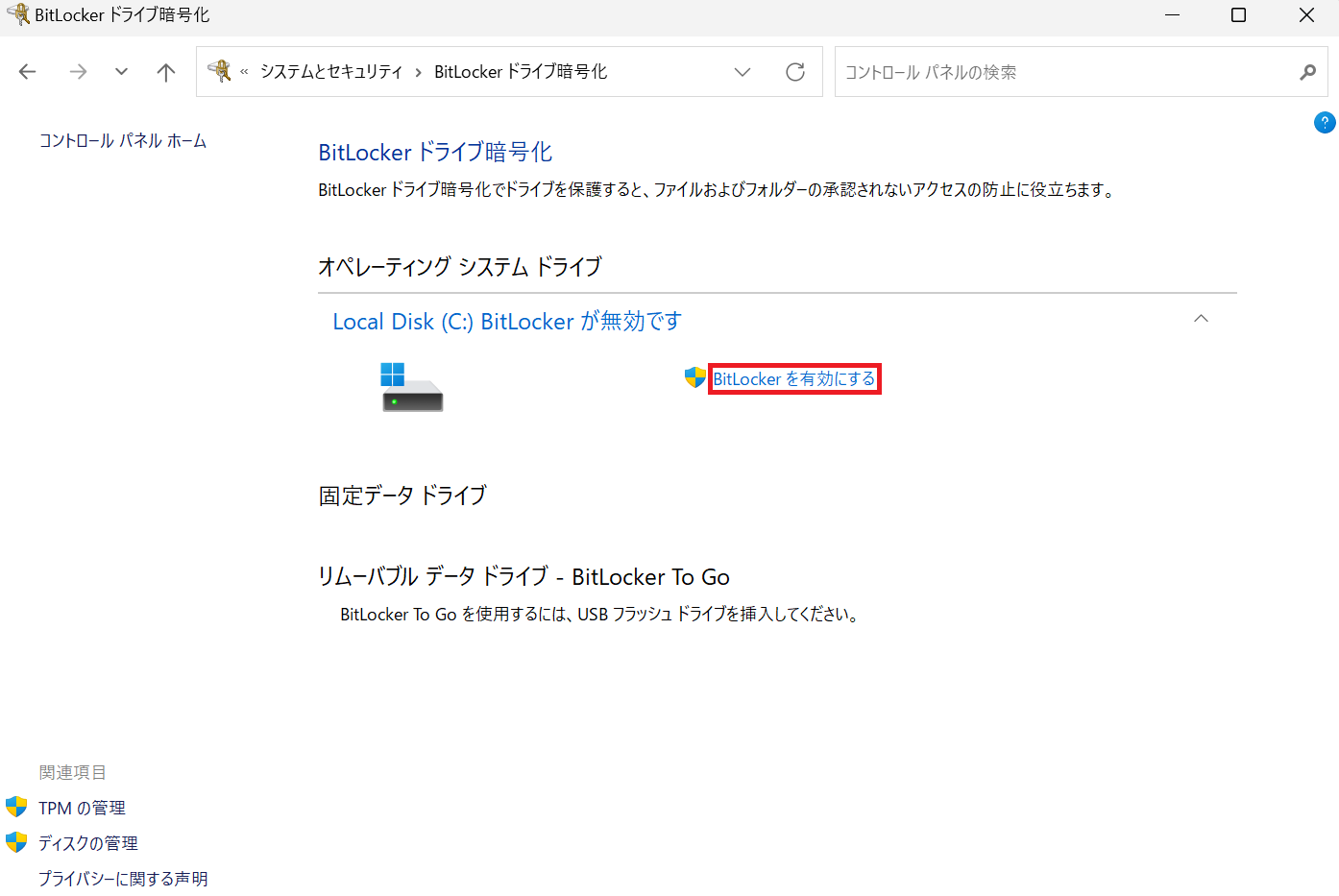Click shield icon beside BitLocker を有効にする
Viewport: 1339px width, 896px height.
pyautogui.click(x=695, y=377)
